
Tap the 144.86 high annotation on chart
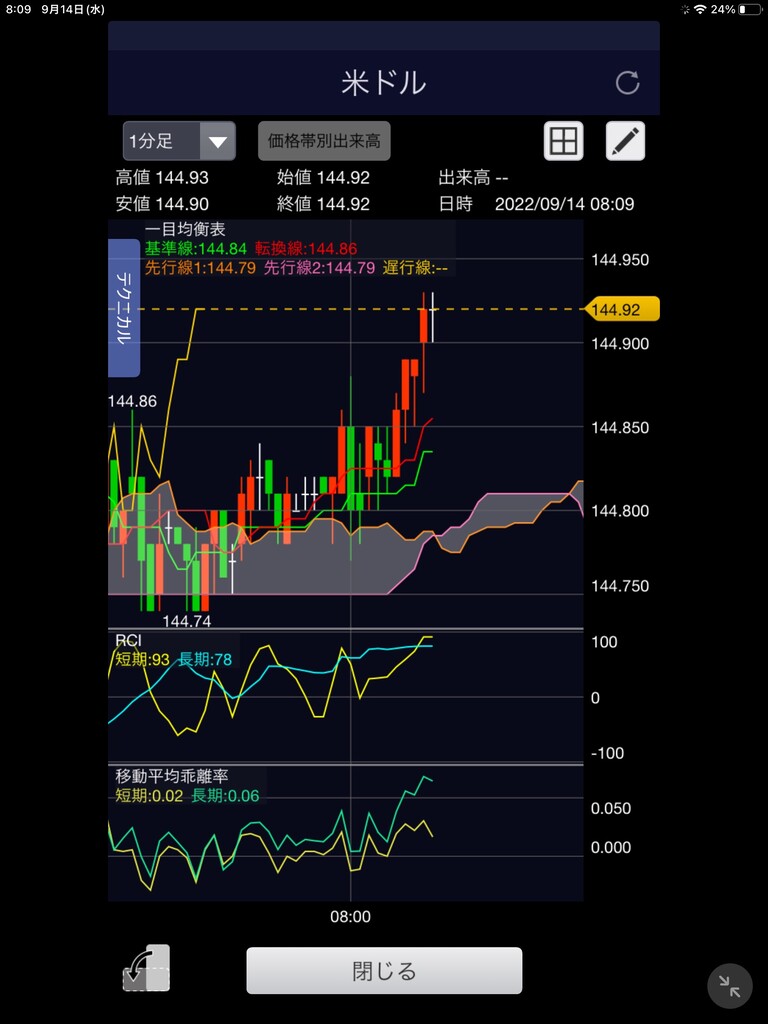[x=133, y=401]
